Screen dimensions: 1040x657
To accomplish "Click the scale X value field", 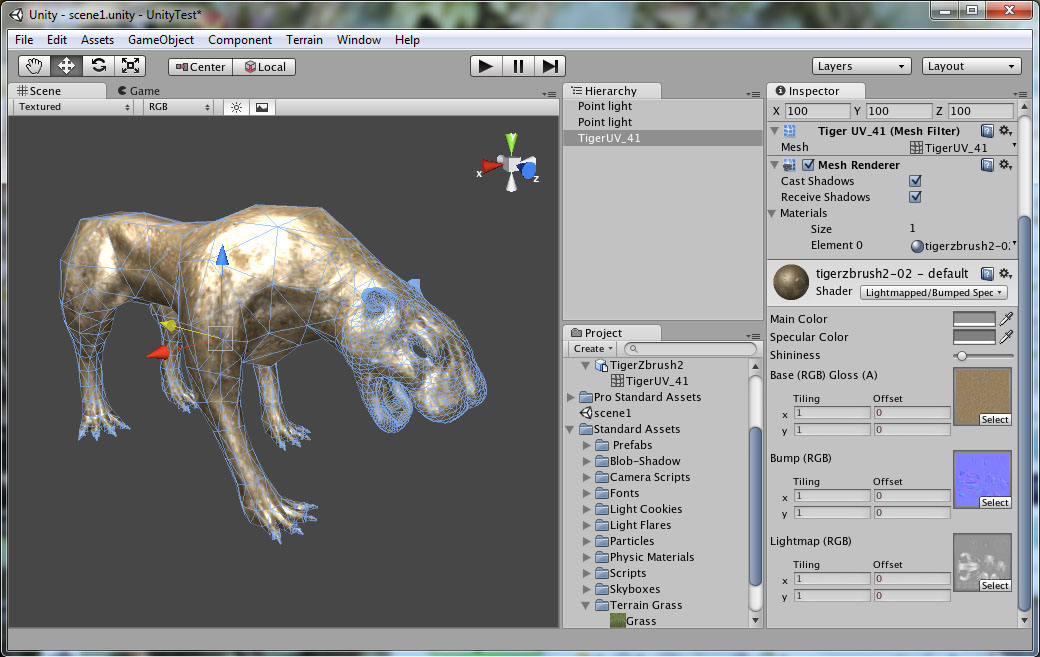I will pyautogui.click(x=817, y=111).
